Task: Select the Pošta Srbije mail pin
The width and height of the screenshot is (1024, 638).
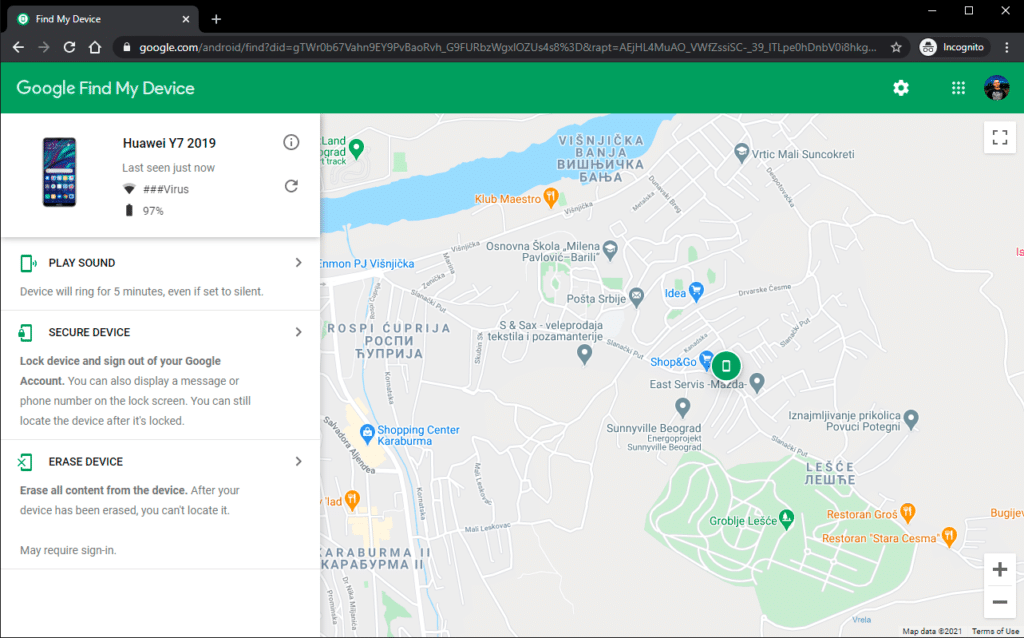Action: point(637,296)
